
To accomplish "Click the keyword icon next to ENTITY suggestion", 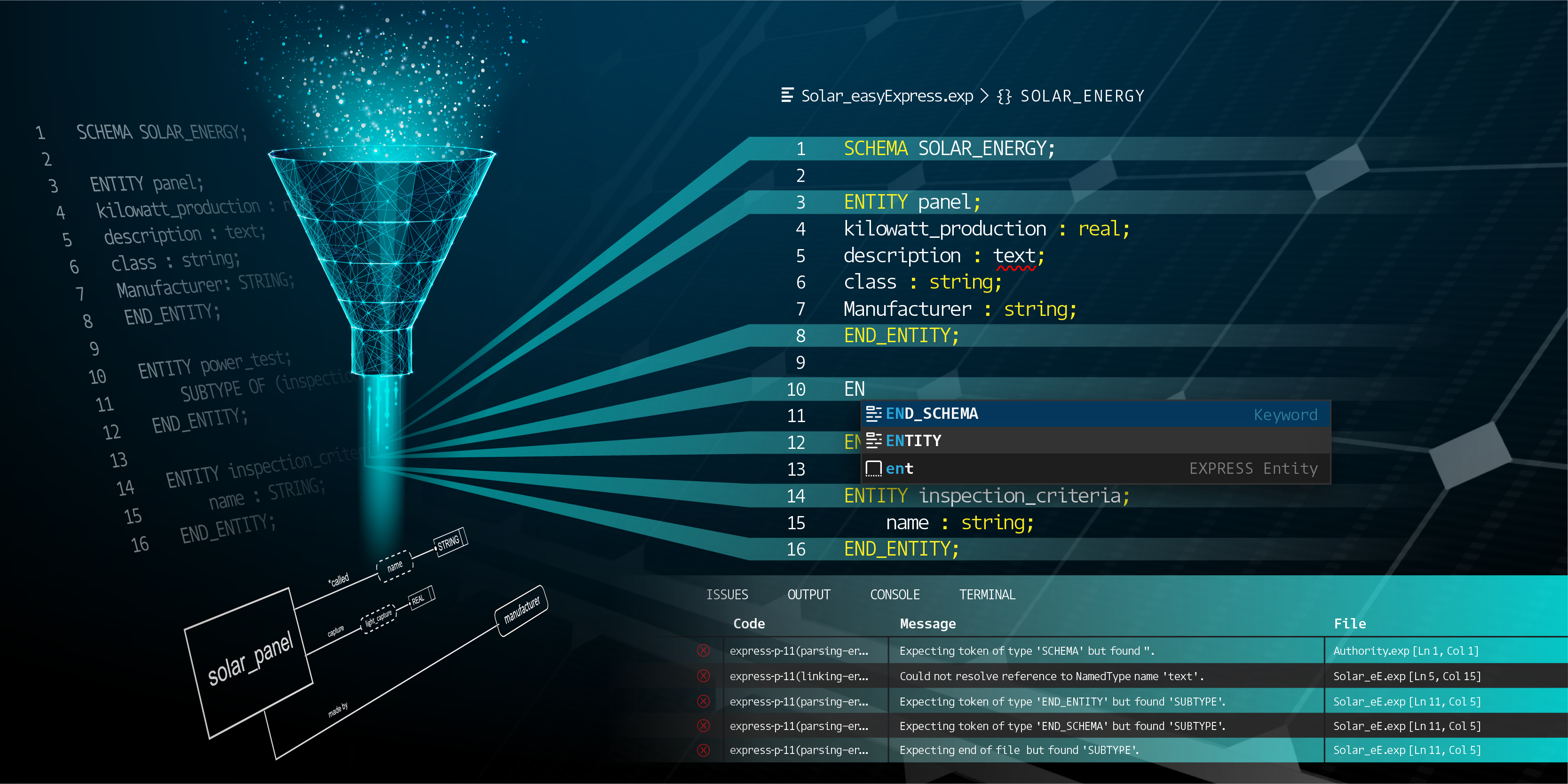I will click(x=873, y=440).
